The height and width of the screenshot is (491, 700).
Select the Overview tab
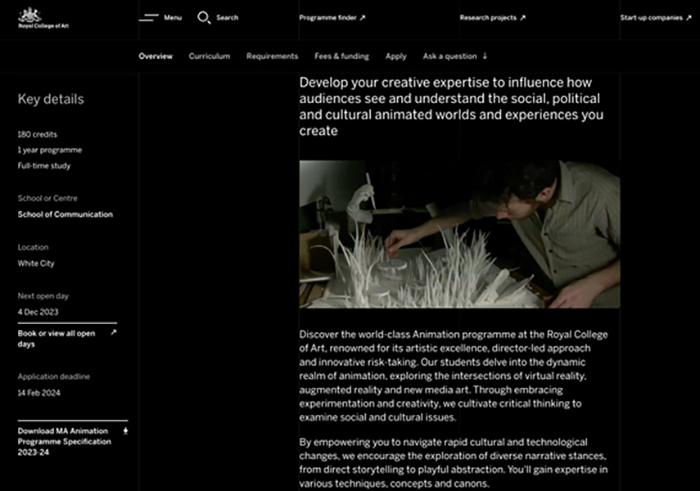[155, 56]
